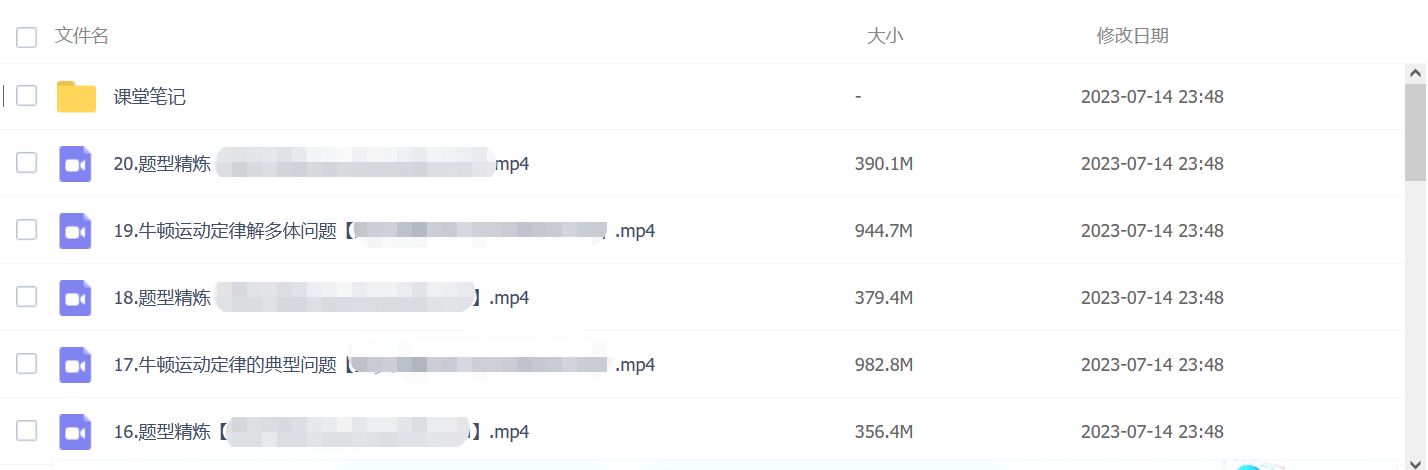Sort list by 修改日期 column header
This screenshot has height=470, width=1428.
1132,36
